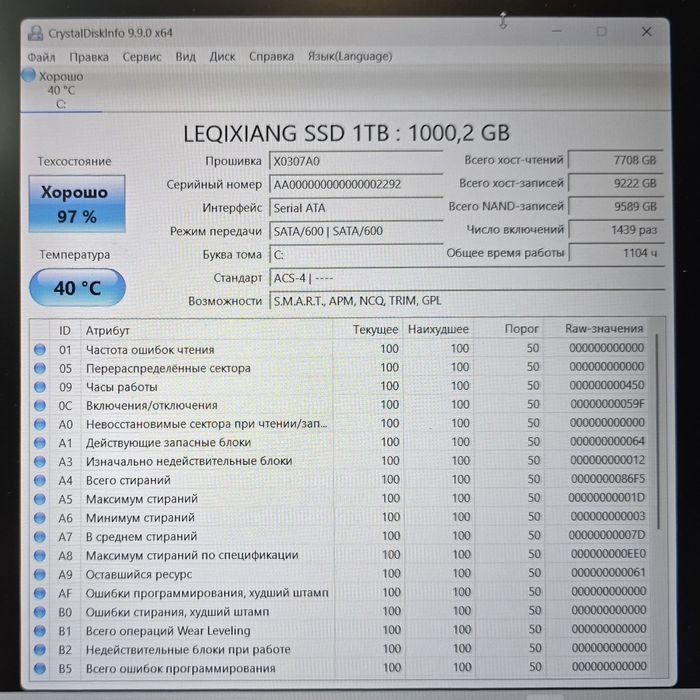Open the Вид menu

pos(185,57)
